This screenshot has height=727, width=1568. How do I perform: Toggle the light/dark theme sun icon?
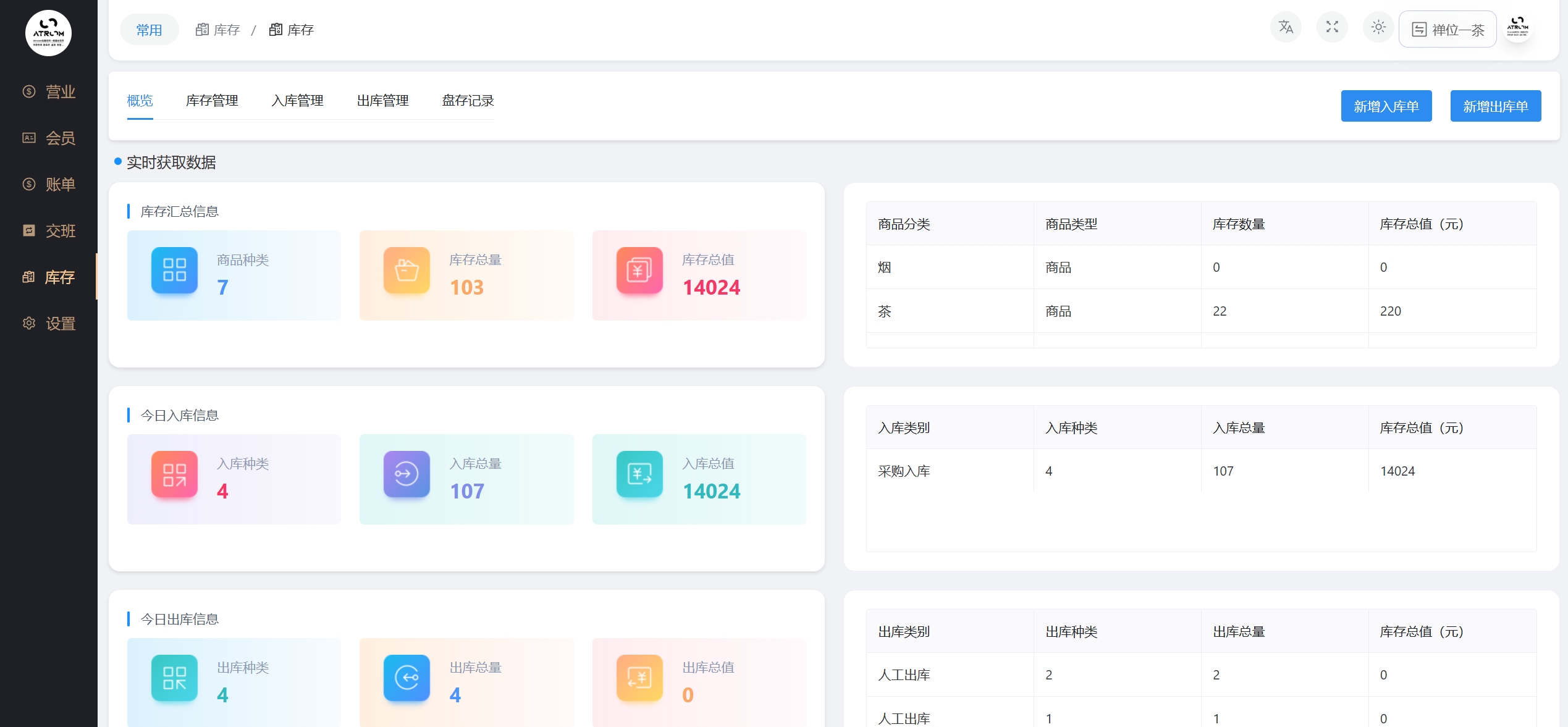click(x=1378, y=27)
